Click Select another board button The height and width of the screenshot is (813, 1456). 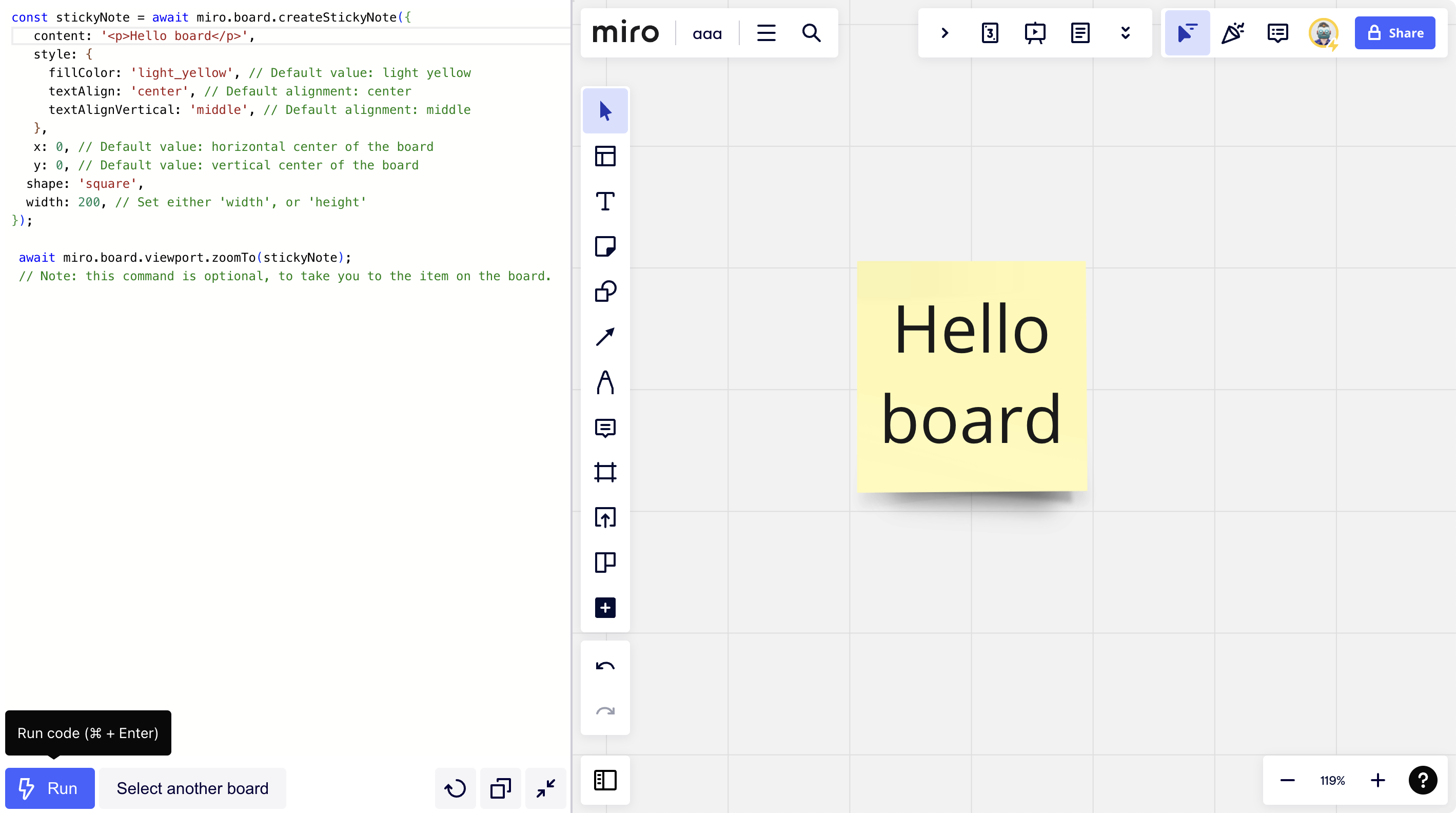[192, 788]
